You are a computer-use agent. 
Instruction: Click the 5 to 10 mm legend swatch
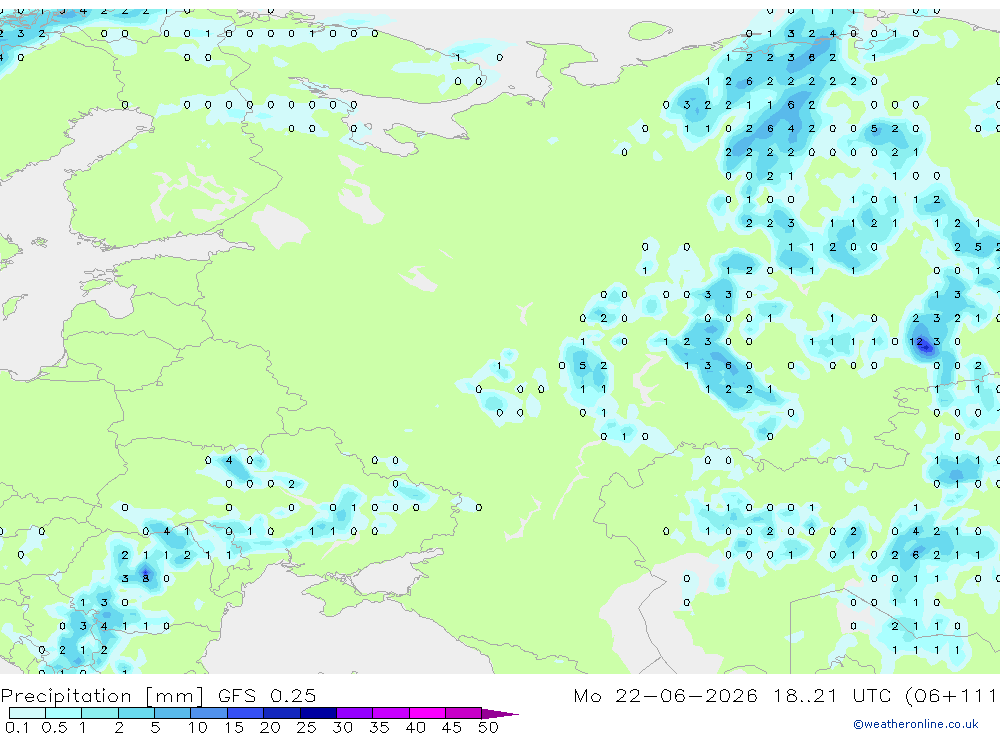173,713
